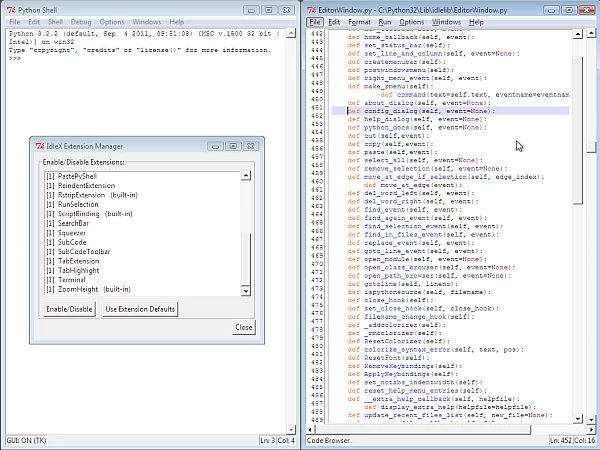Click the colorize_syntax_error definition line
The height and width of the screenshot is (450, 600).
click(435, 350)
